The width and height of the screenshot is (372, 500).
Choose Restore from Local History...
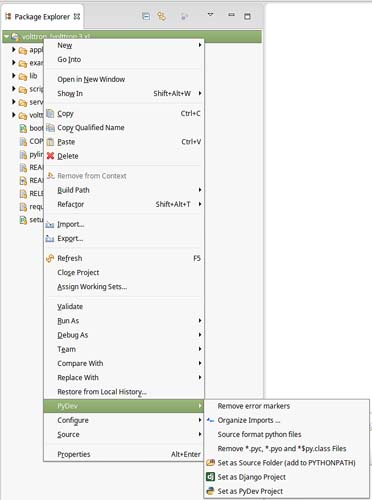coord(124,392)
